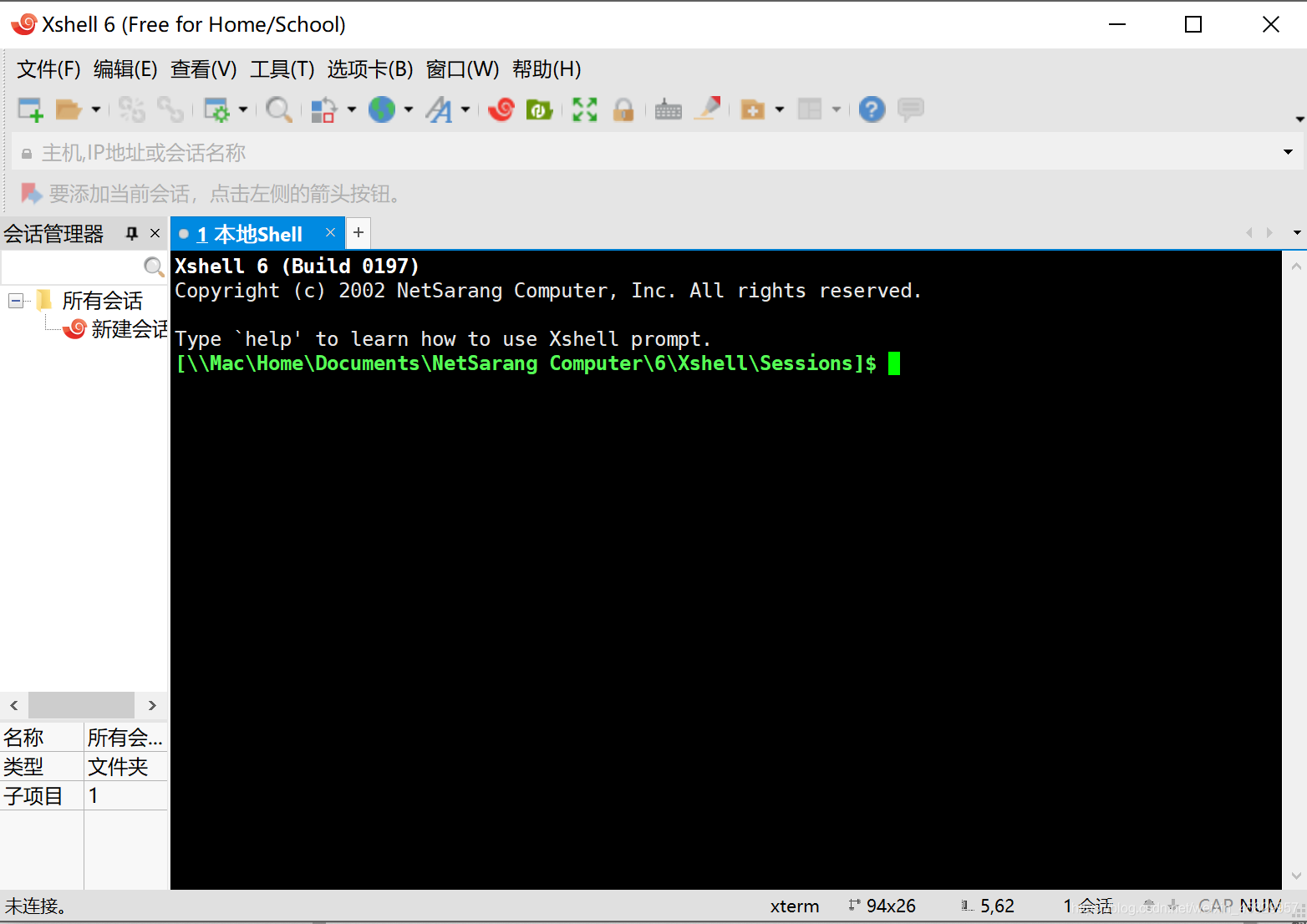Viewport: 1307px width, 924px height.
Task: Click the terminal scroll up arrow
Action: pyautogui.click(x=1296, y=267)
